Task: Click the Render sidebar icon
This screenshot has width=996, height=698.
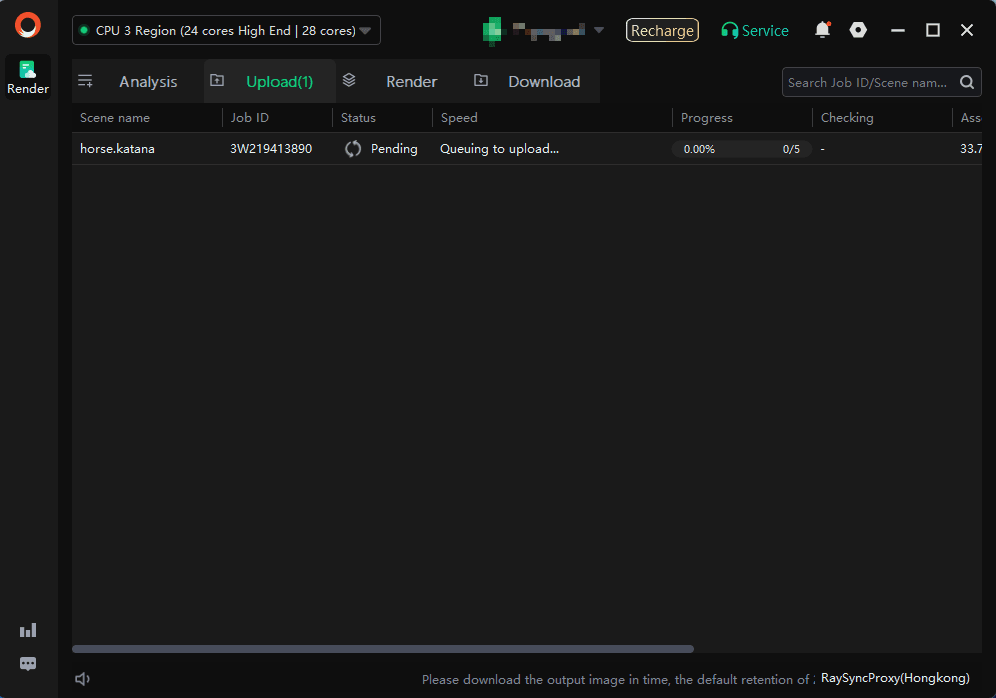Action: click(x=28, y=77)
